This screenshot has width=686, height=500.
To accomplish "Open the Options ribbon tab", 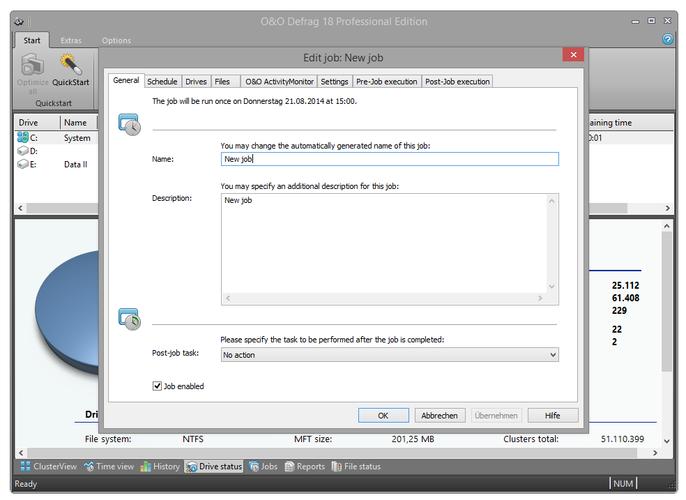I will 116,40.
